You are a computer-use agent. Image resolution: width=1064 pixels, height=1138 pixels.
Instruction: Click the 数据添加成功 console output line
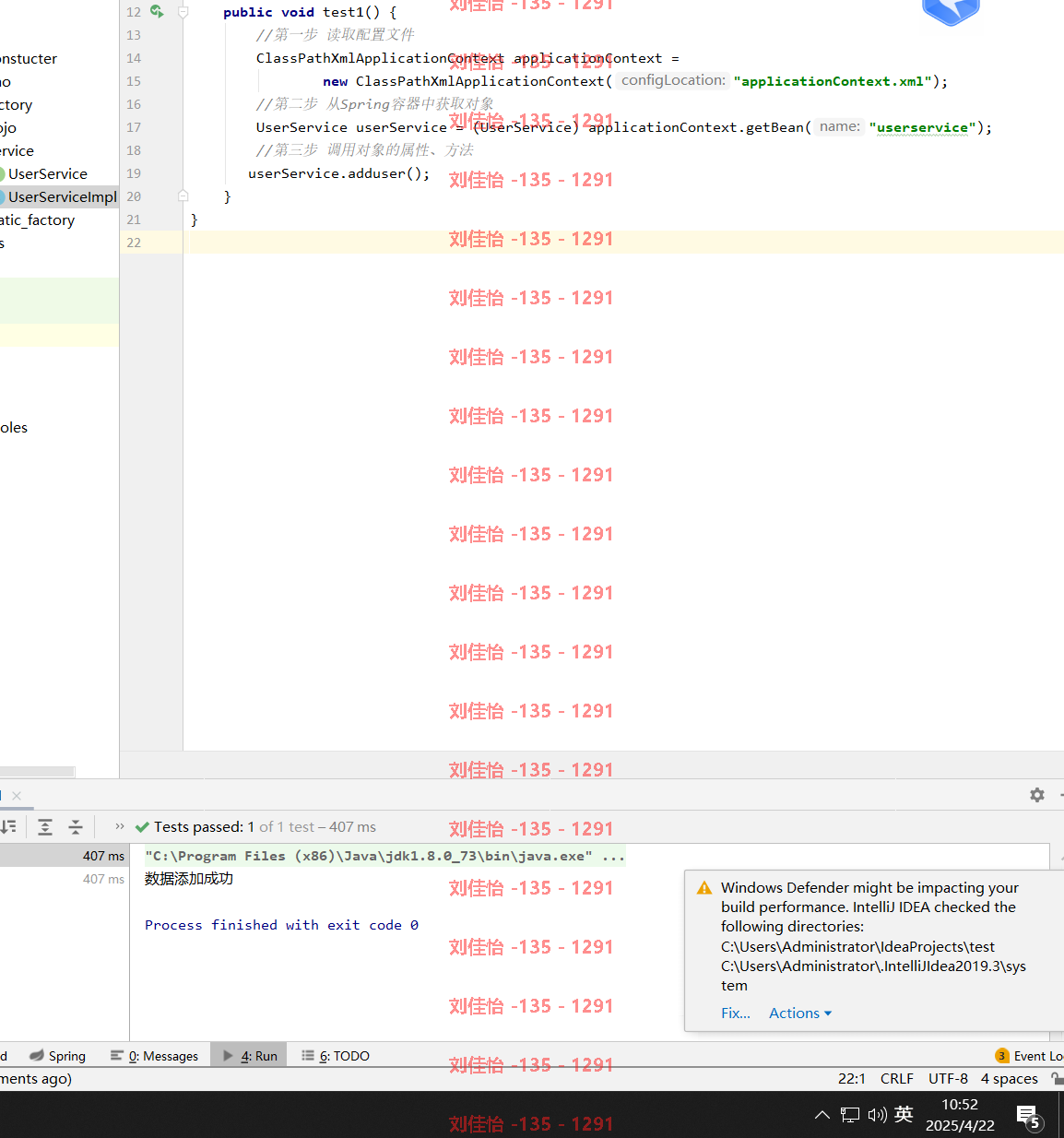tap(189, 879)
